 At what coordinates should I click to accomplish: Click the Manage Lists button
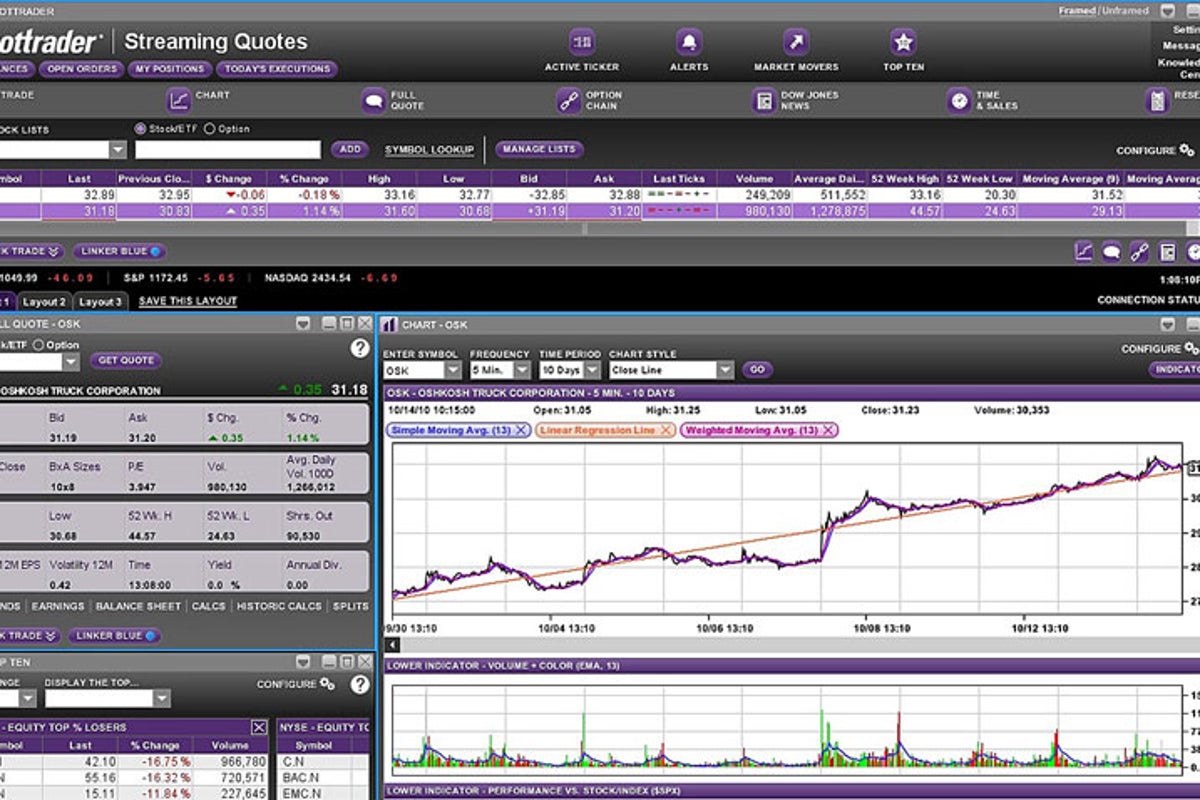[539, 149]
